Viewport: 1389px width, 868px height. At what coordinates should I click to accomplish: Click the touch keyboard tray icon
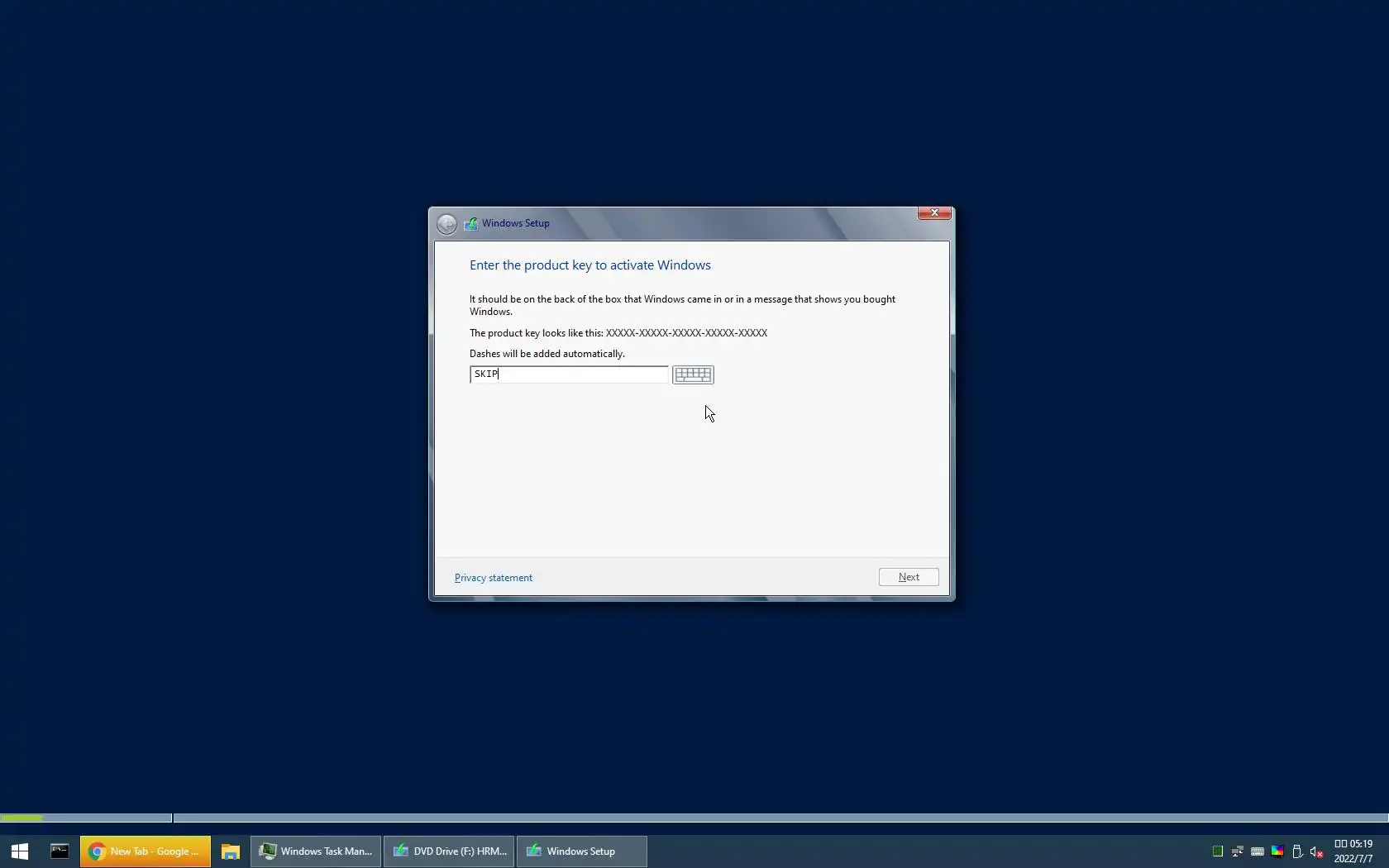point(1258,851)
